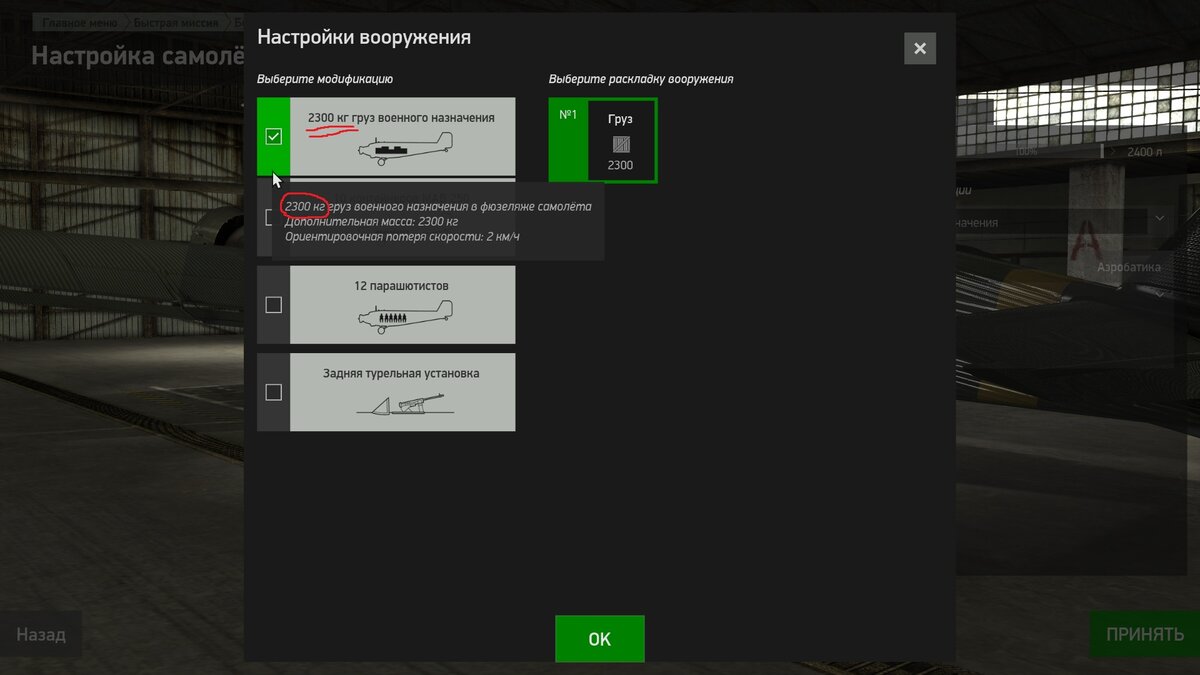Tick the Задняя турельная установка checkbox
The image size is (1200, 675).
tap(273, 393)
